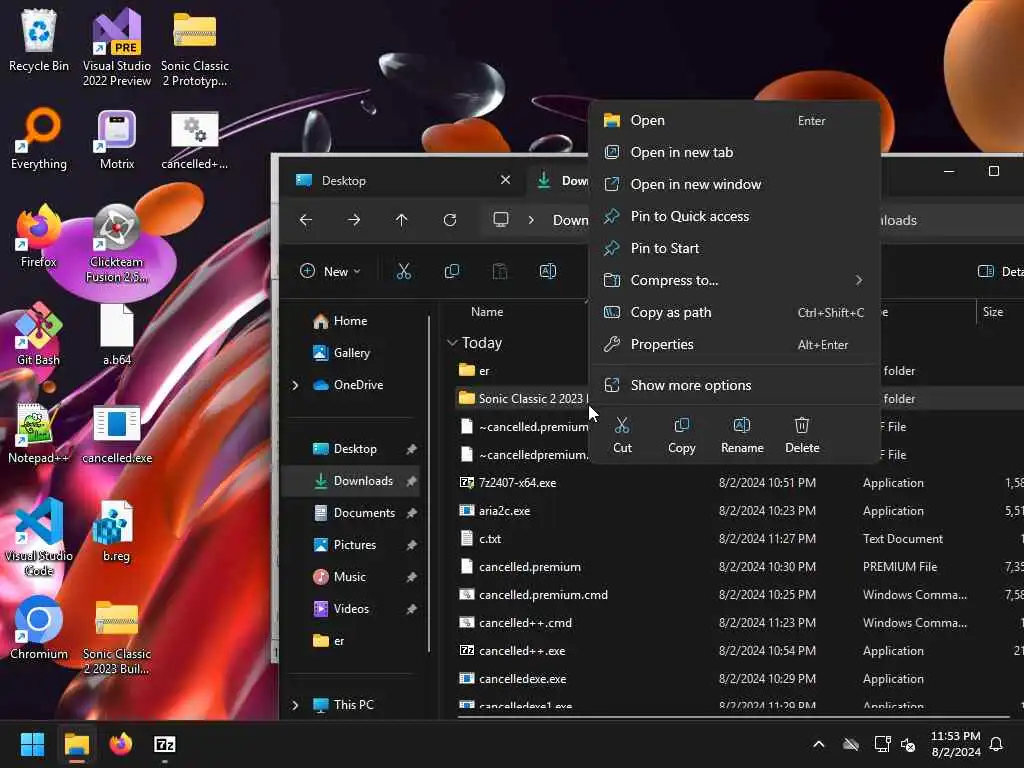The image size is (1024, 768).
Task: Choose Open in the context menu
Action: (x=734, y=120)
